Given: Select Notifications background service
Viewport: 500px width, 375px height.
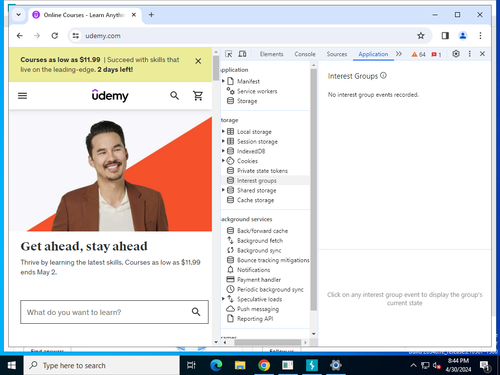Looking at the screenshot, I should [253, 270].
